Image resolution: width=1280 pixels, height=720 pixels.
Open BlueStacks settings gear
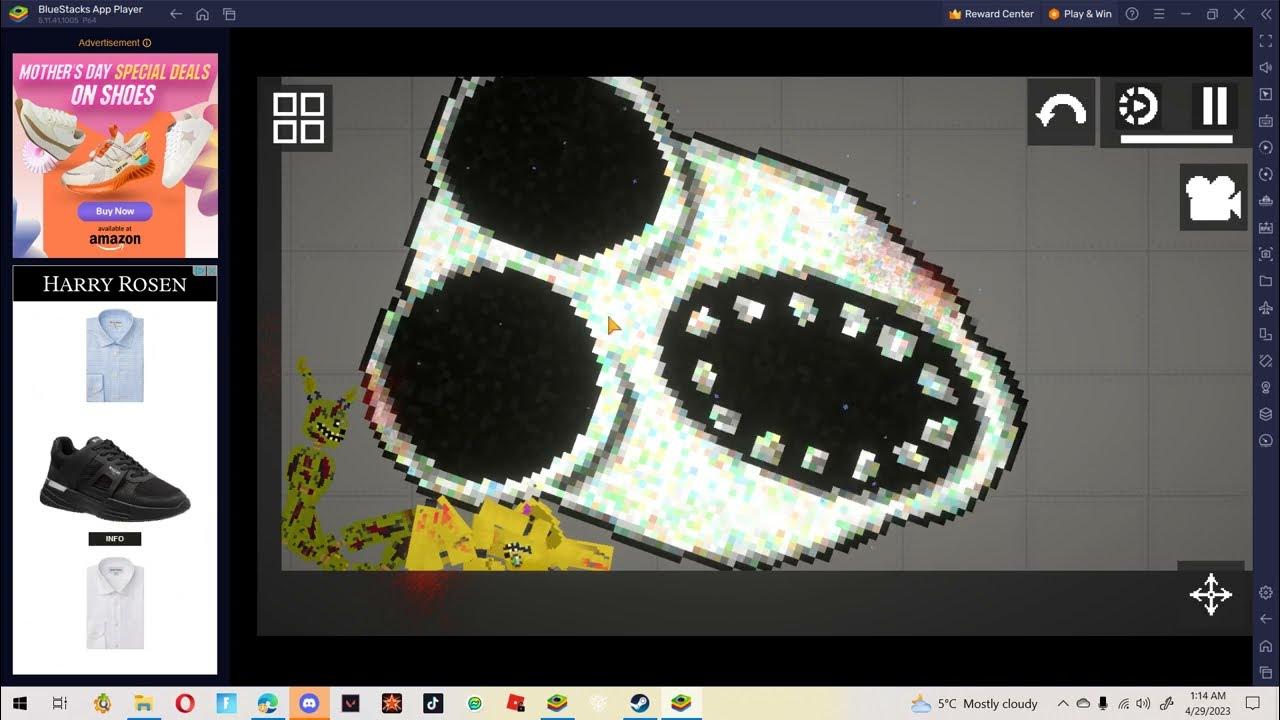click(1266, 592)
